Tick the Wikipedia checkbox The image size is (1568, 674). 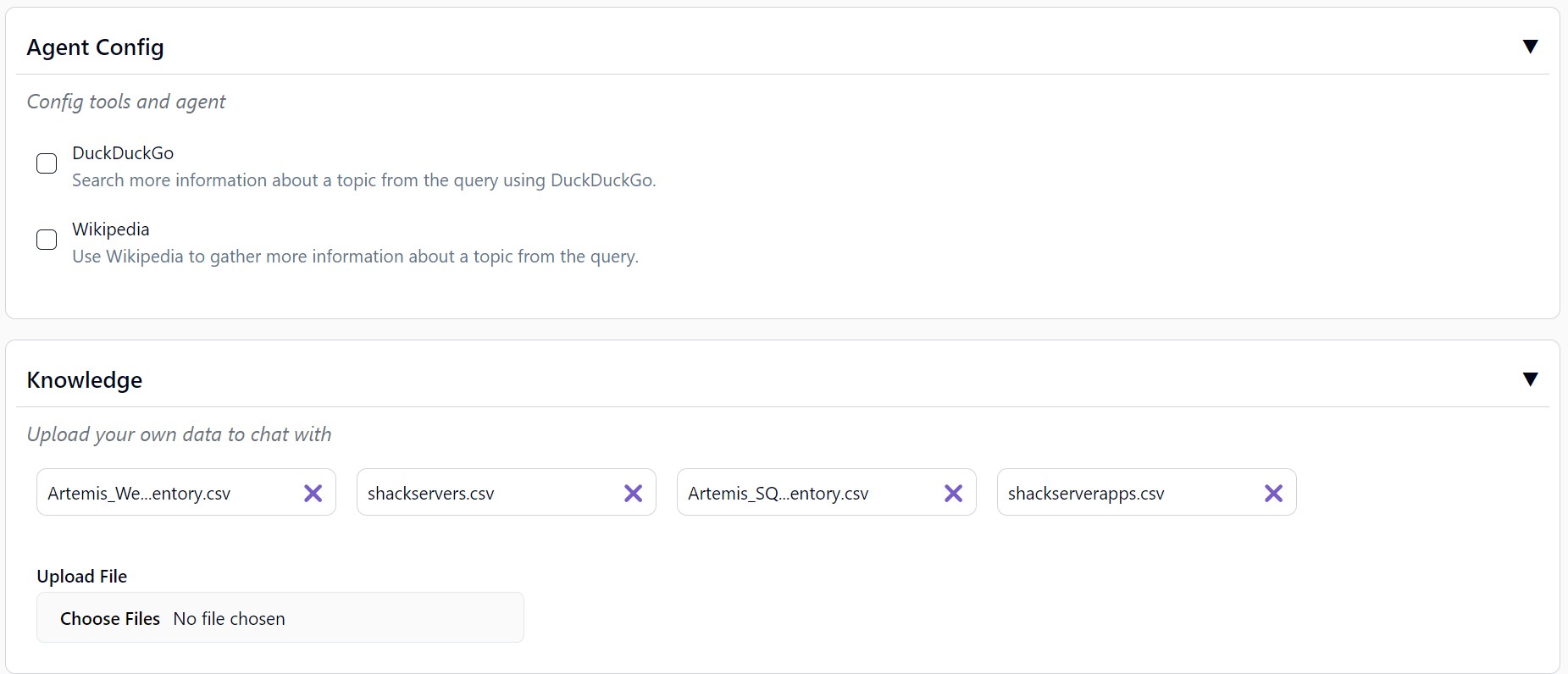47,240
